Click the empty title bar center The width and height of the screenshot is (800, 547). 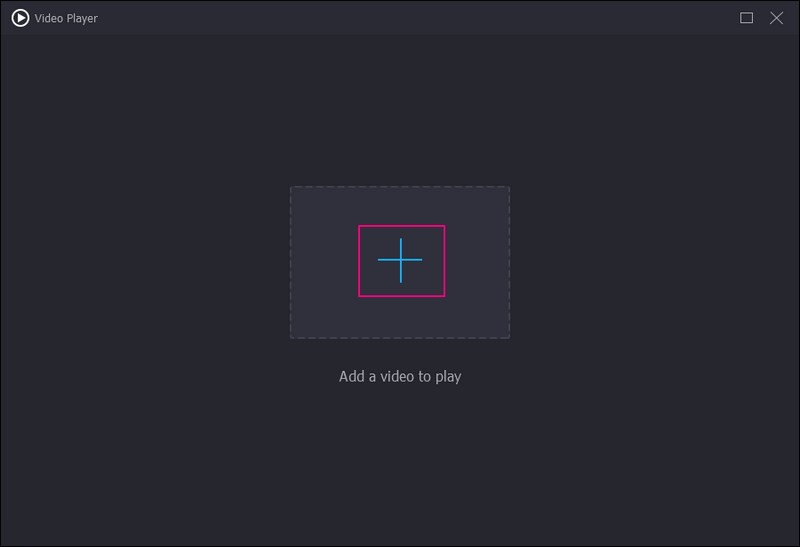click(x=400, y=18)
